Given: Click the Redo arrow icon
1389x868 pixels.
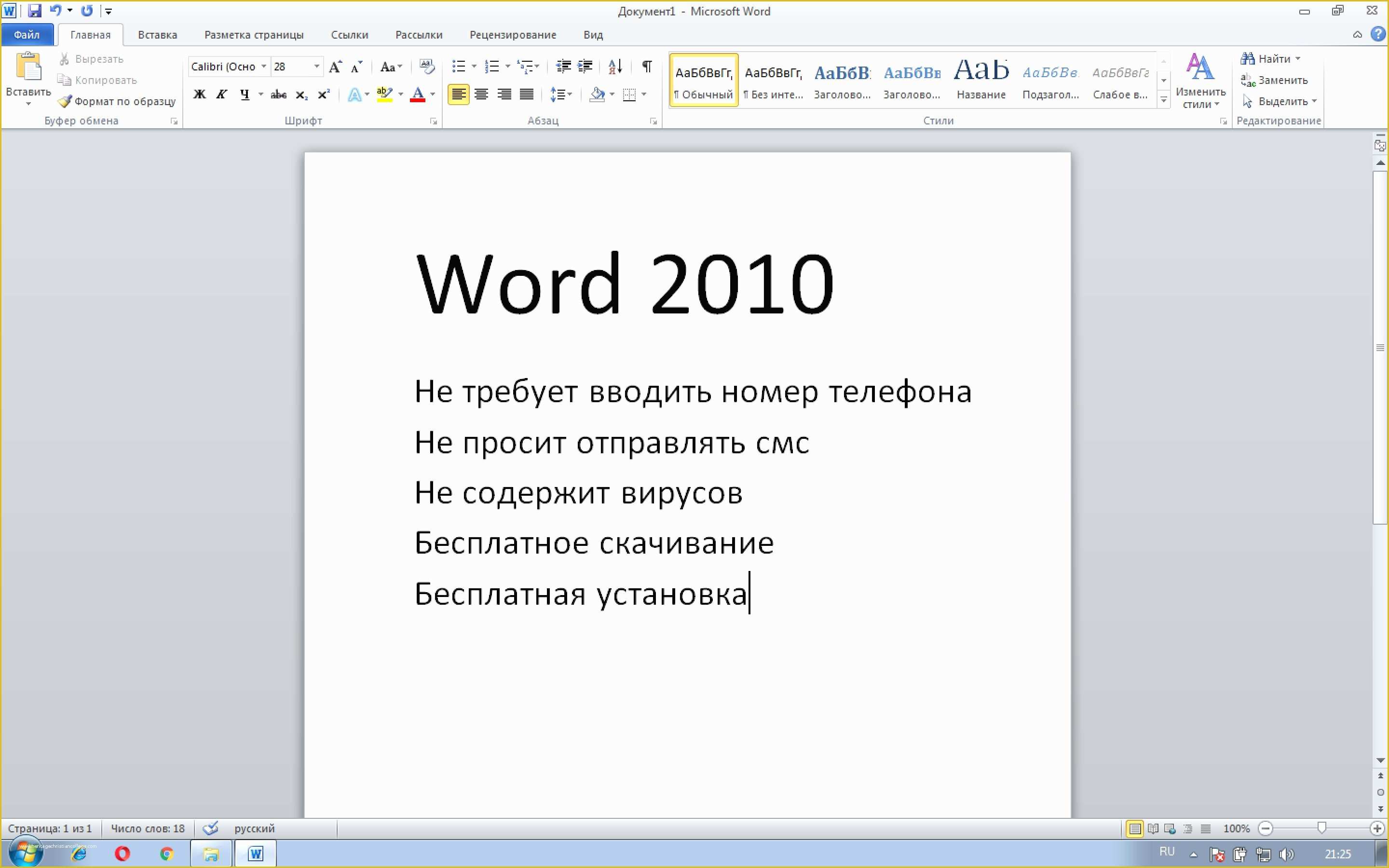Looking at the screenshot, I should coord(87,10).
